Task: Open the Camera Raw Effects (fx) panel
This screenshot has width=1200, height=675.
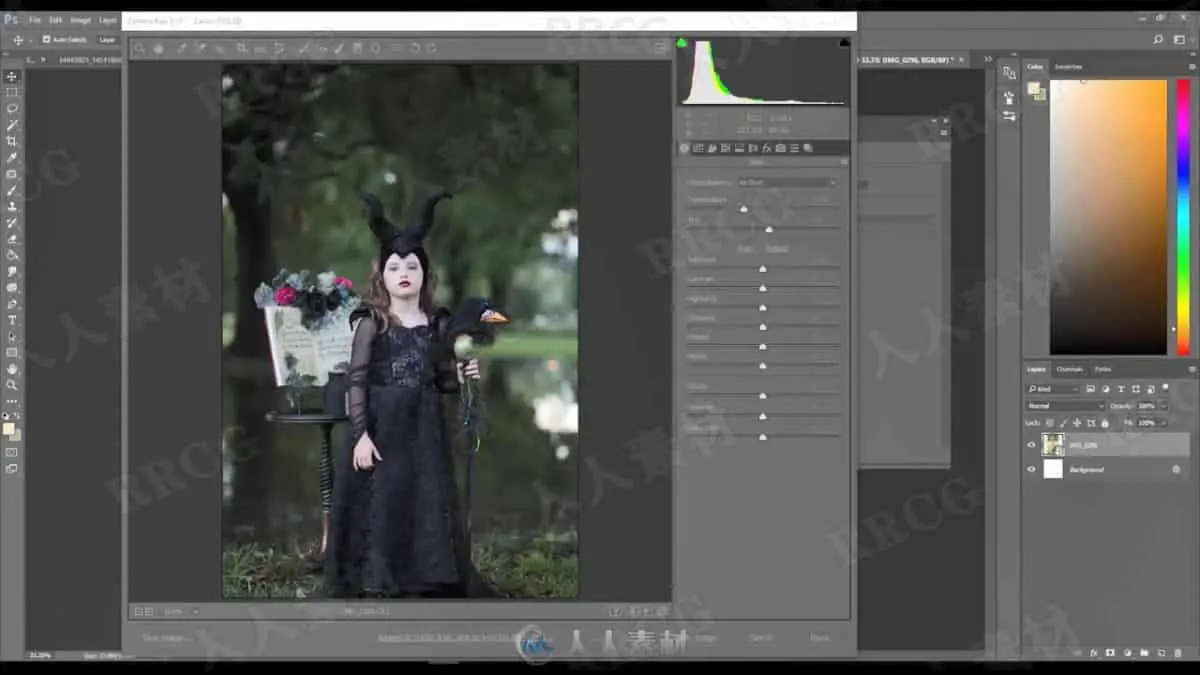Action: [767, 148]
